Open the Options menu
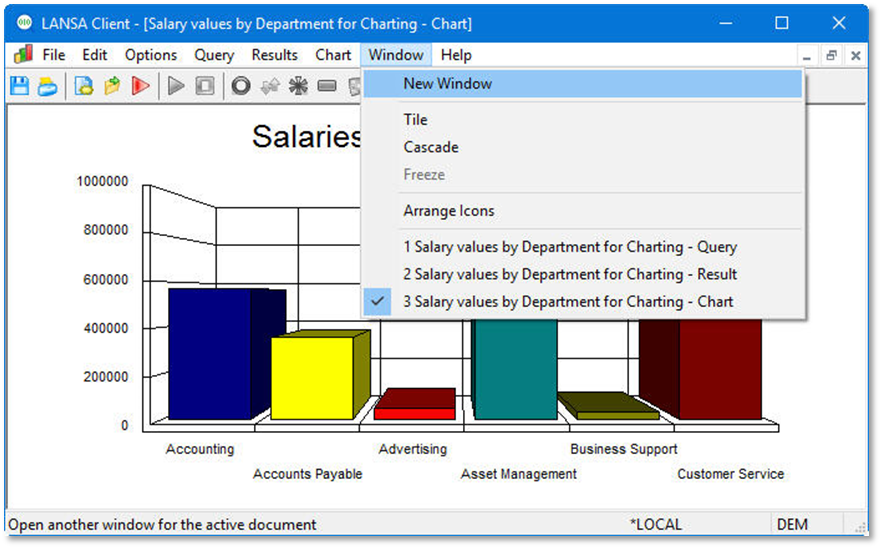881x548 pixels. point(151,55)
